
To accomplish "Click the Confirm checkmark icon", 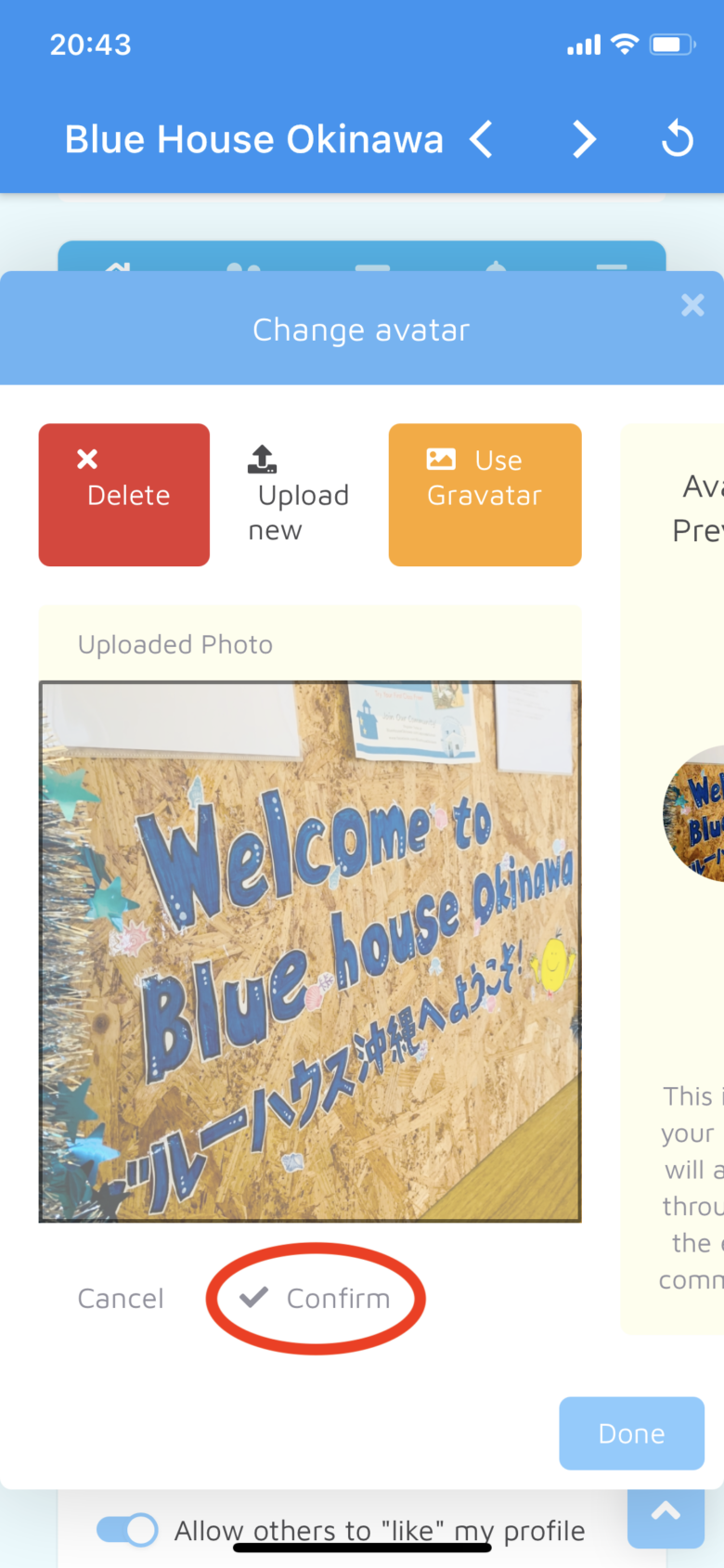I will point(253,1297).
